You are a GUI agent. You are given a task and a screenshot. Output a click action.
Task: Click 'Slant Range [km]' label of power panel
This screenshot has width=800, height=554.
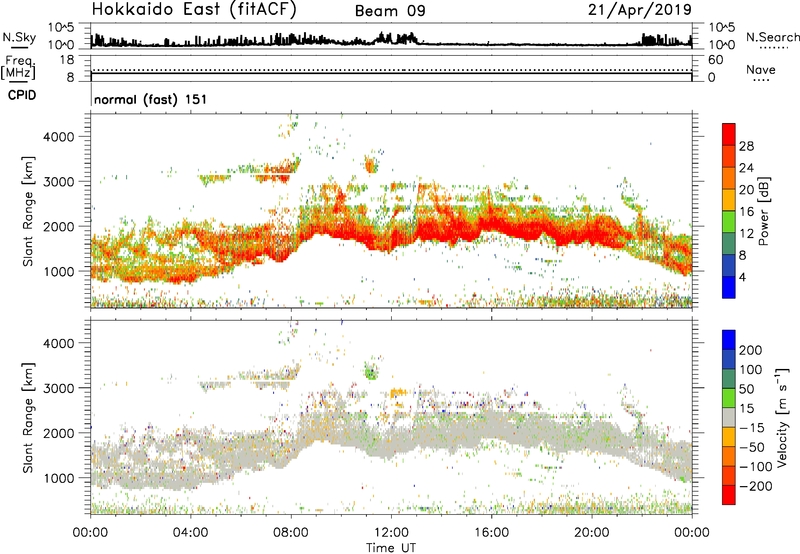28,211
